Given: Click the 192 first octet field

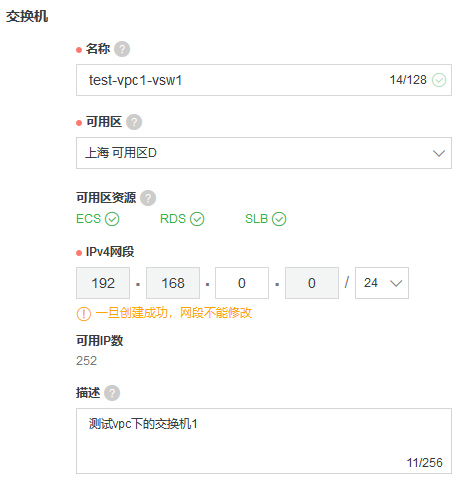Looking at the screenshot, I should pyautogui.click(x=103, y=283).
